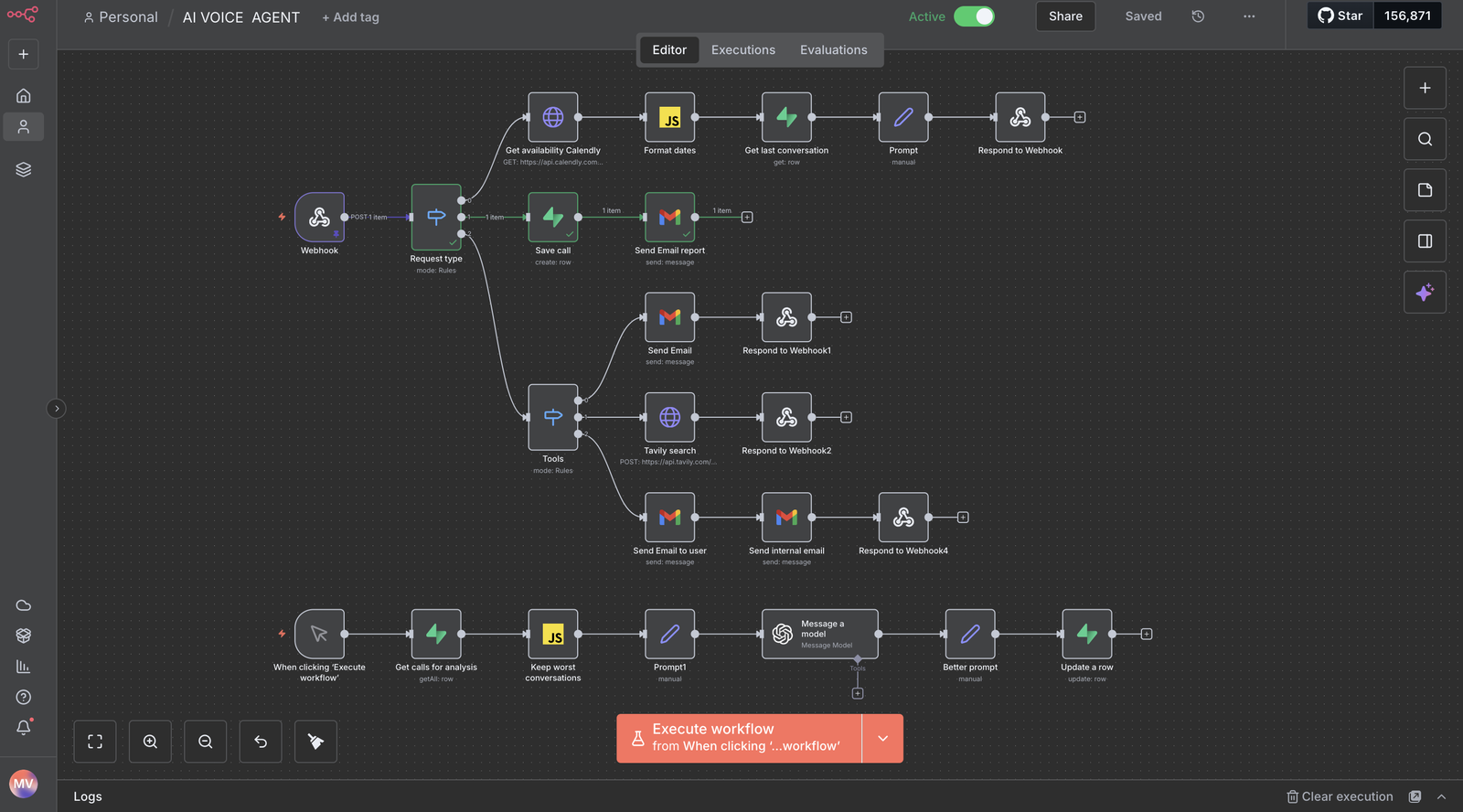Image resolution: width=1463 pixels, height=812 pixels.
Task: Go to Home overview in sidebar
Action: coord(24,95)
